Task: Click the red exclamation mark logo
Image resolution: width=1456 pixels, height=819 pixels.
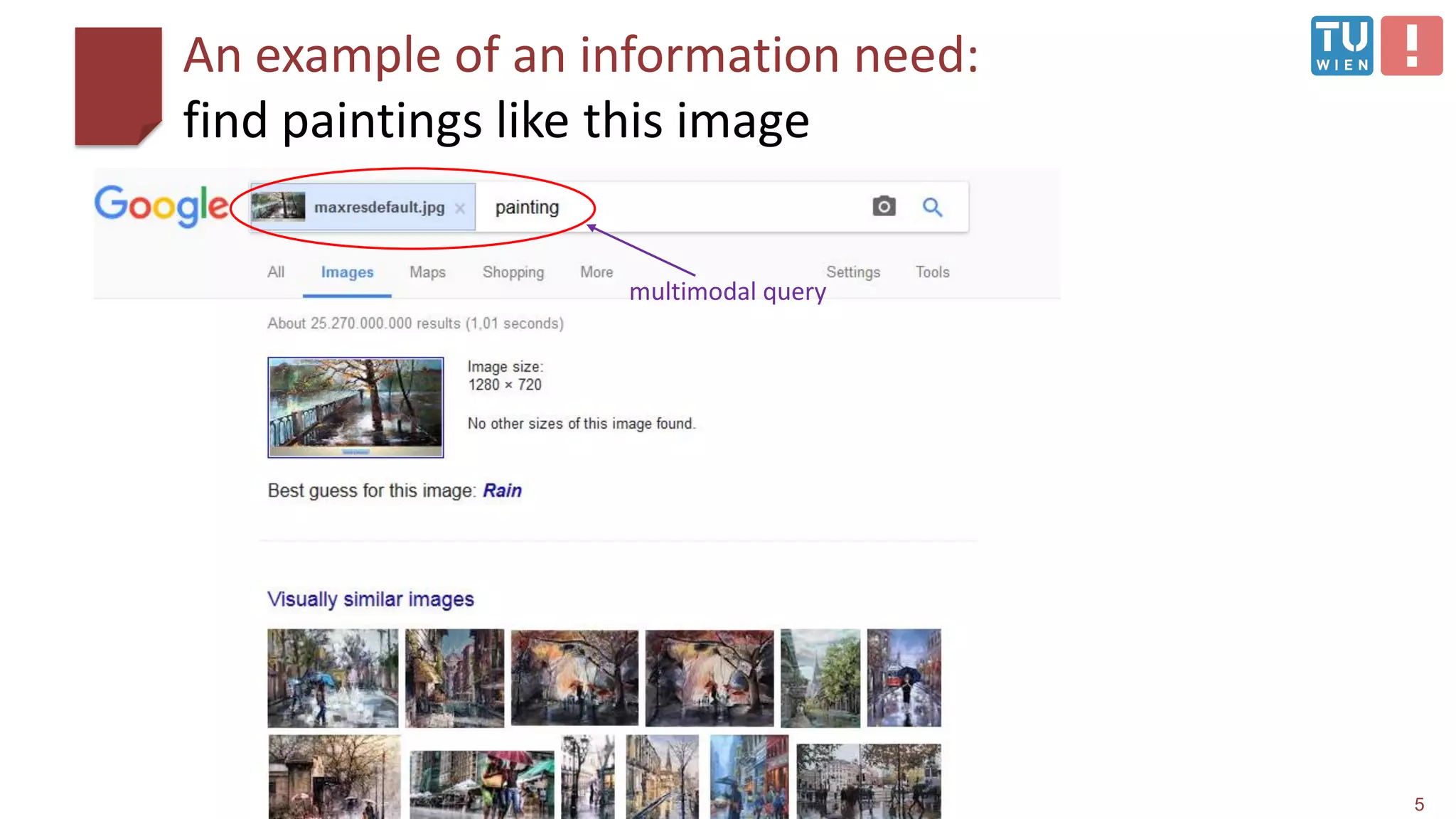Action: (1411, 45)
